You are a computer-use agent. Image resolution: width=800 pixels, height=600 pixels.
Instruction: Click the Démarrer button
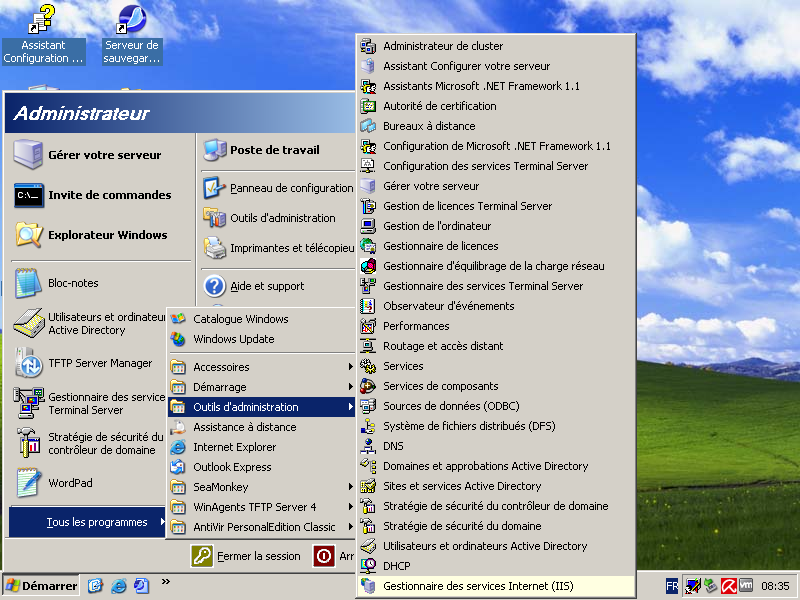point(41,586)
